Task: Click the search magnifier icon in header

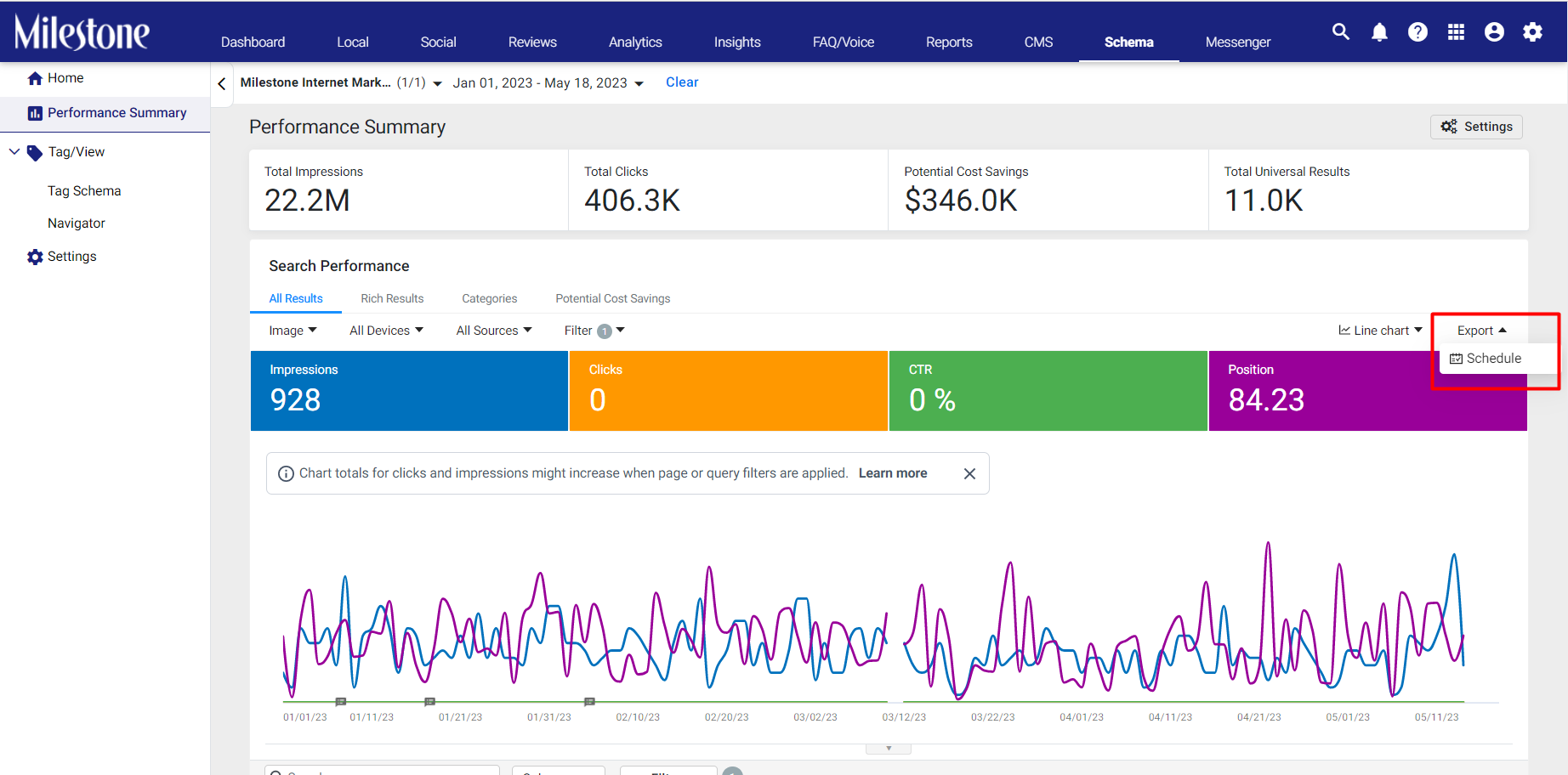Action: pyautogui.click(x=1341, y=32)
